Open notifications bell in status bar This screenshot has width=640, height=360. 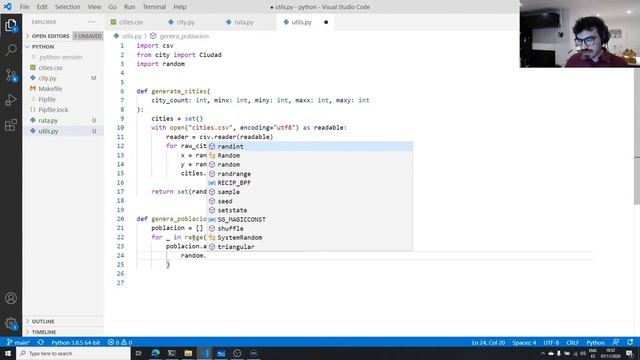point(630,342)
